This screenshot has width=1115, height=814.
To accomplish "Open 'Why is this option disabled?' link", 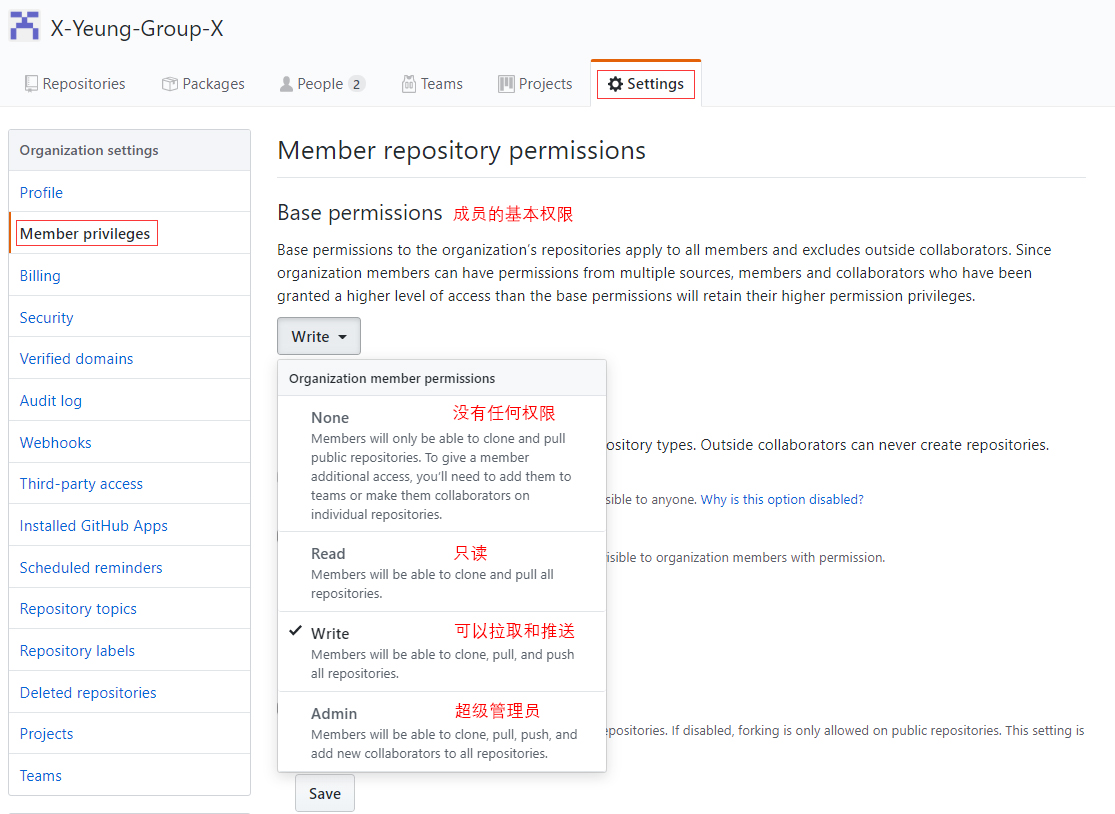I will (782, 500).
